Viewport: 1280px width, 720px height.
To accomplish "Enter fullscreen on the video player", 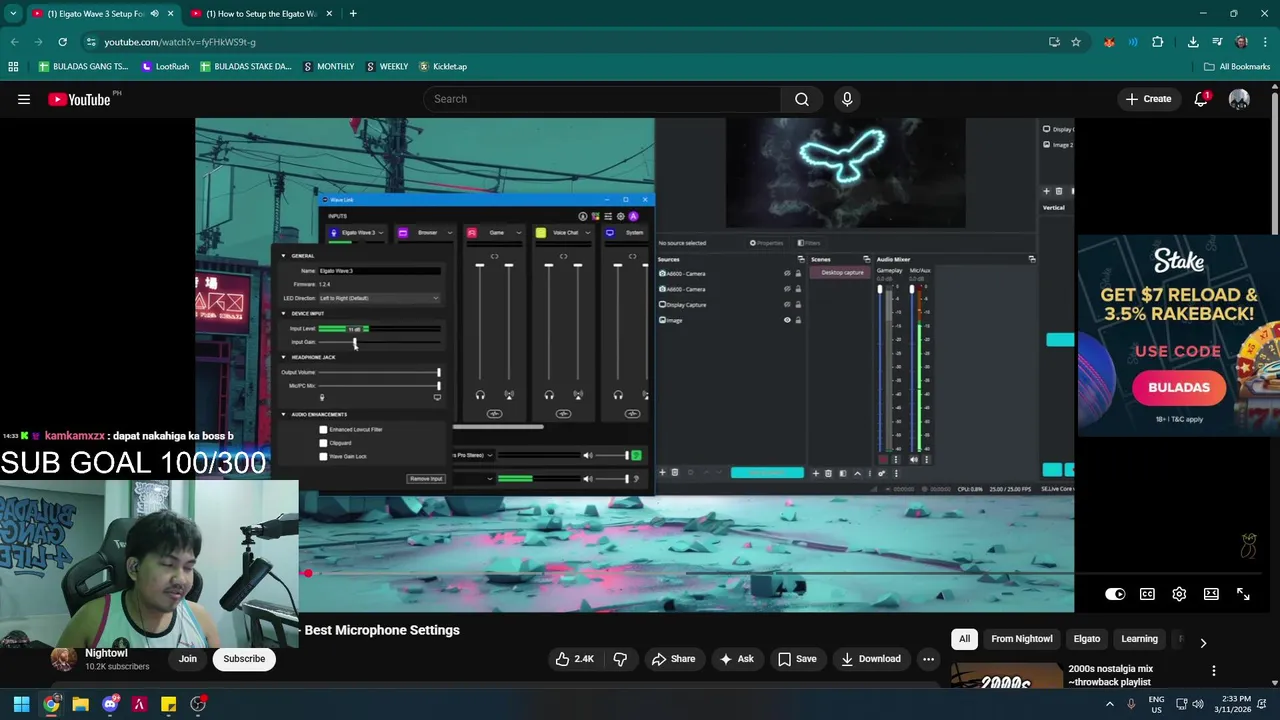I will (x=1243, y=594).
